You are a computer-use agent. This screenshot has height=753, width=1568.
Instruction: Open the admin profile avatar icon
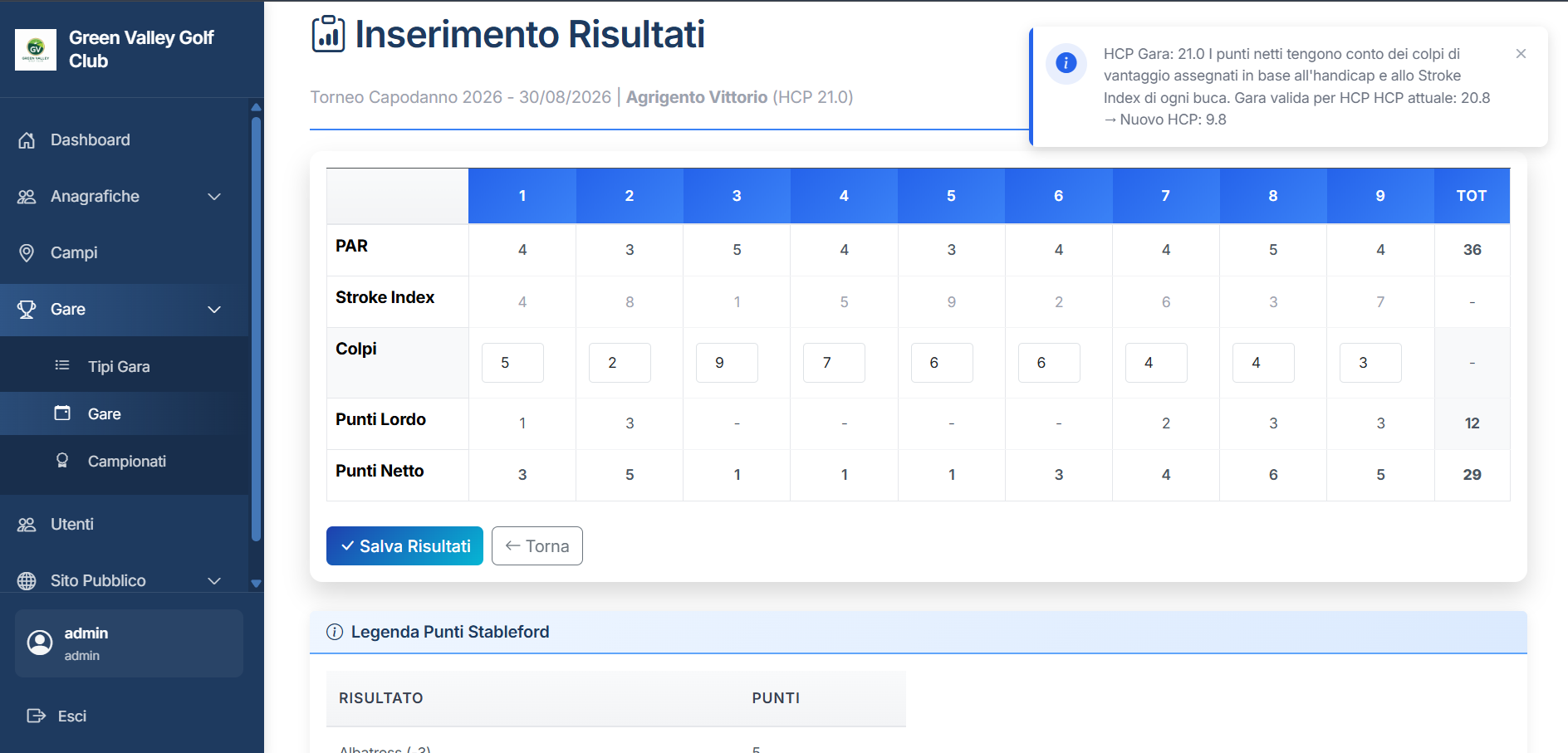tap(39, 643)
